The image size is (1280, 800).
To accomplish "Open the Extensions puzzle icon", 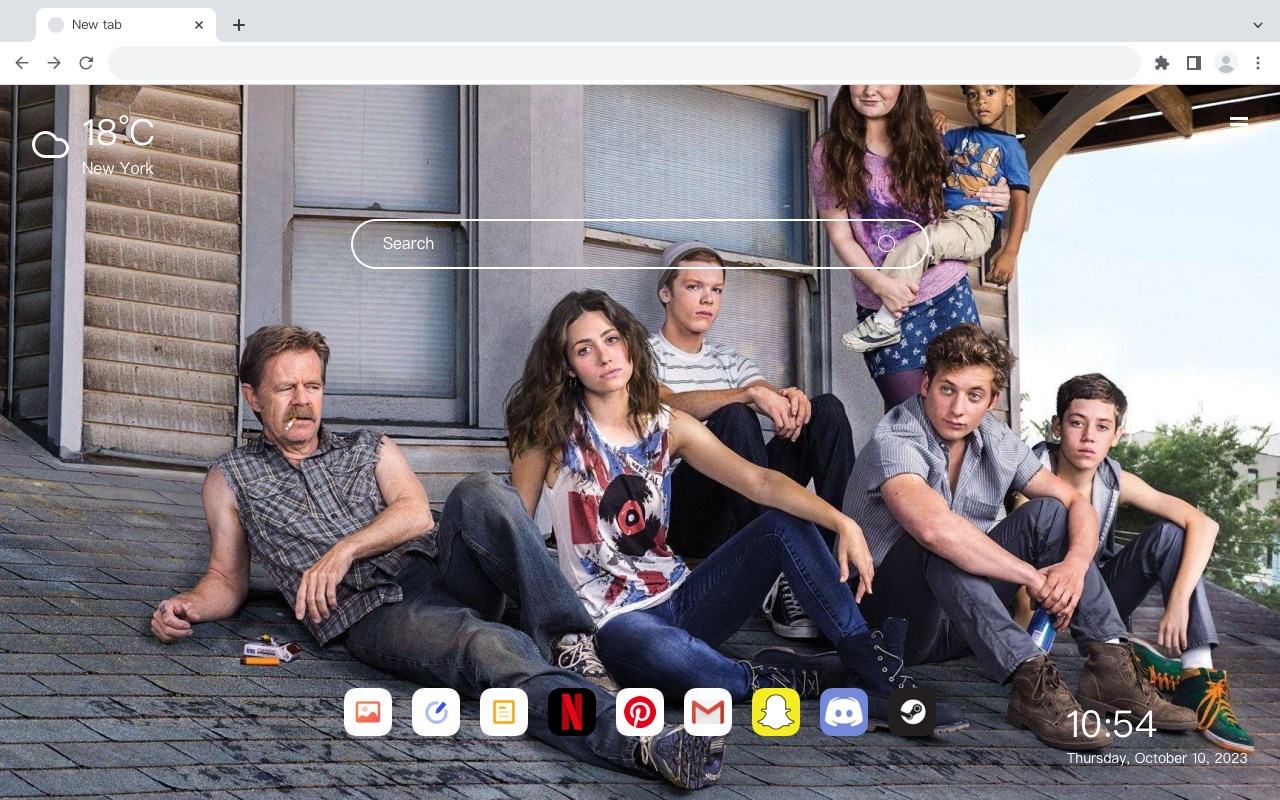I will pyautogui.click(x=1162, y=63).
